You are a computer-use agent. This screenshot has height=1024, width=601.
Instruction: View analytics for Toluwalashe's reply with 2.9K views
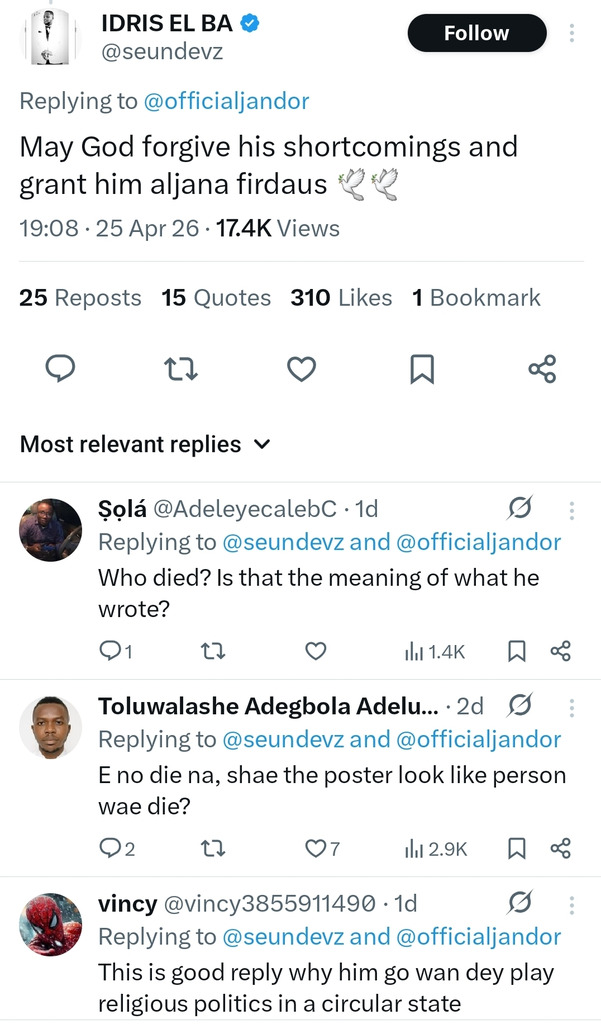pyautogui.click(x=435, y=849)
